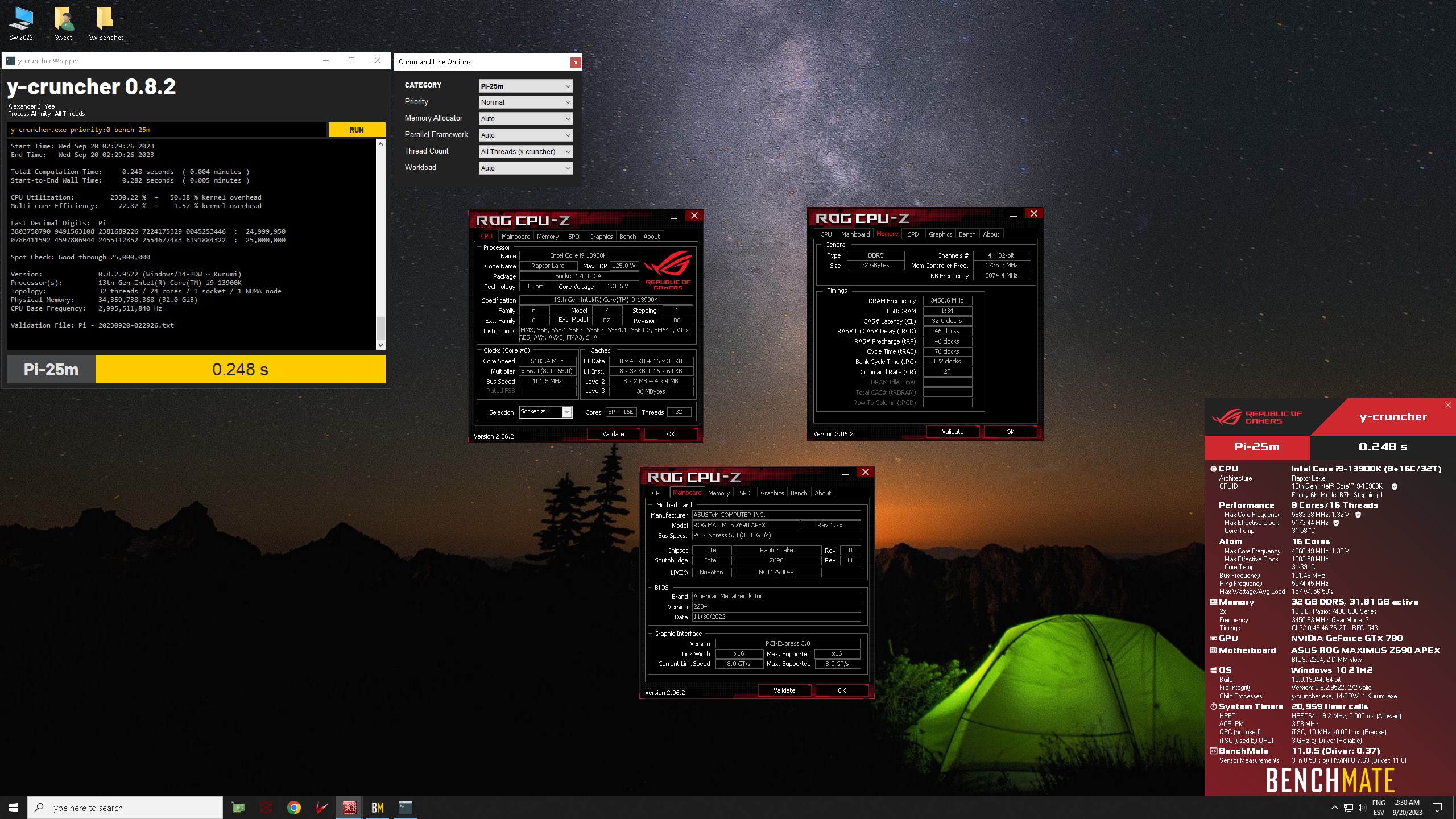1456x819 pixels.
Task: Open the notification center icon
Action: pyautogui.click(x=1437, y=808)
